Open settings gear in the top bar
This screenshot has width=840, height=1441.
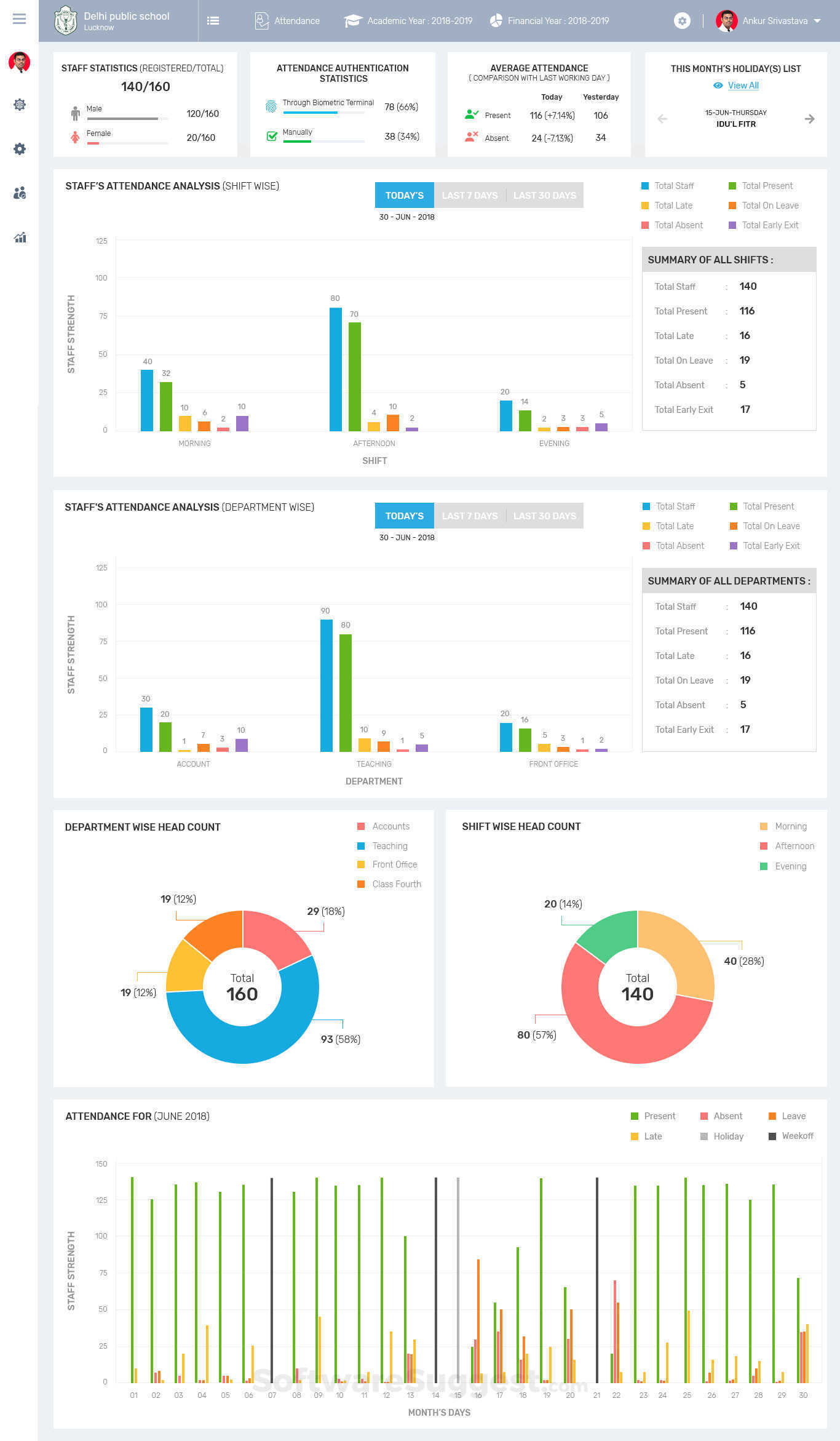pos(682,21)
